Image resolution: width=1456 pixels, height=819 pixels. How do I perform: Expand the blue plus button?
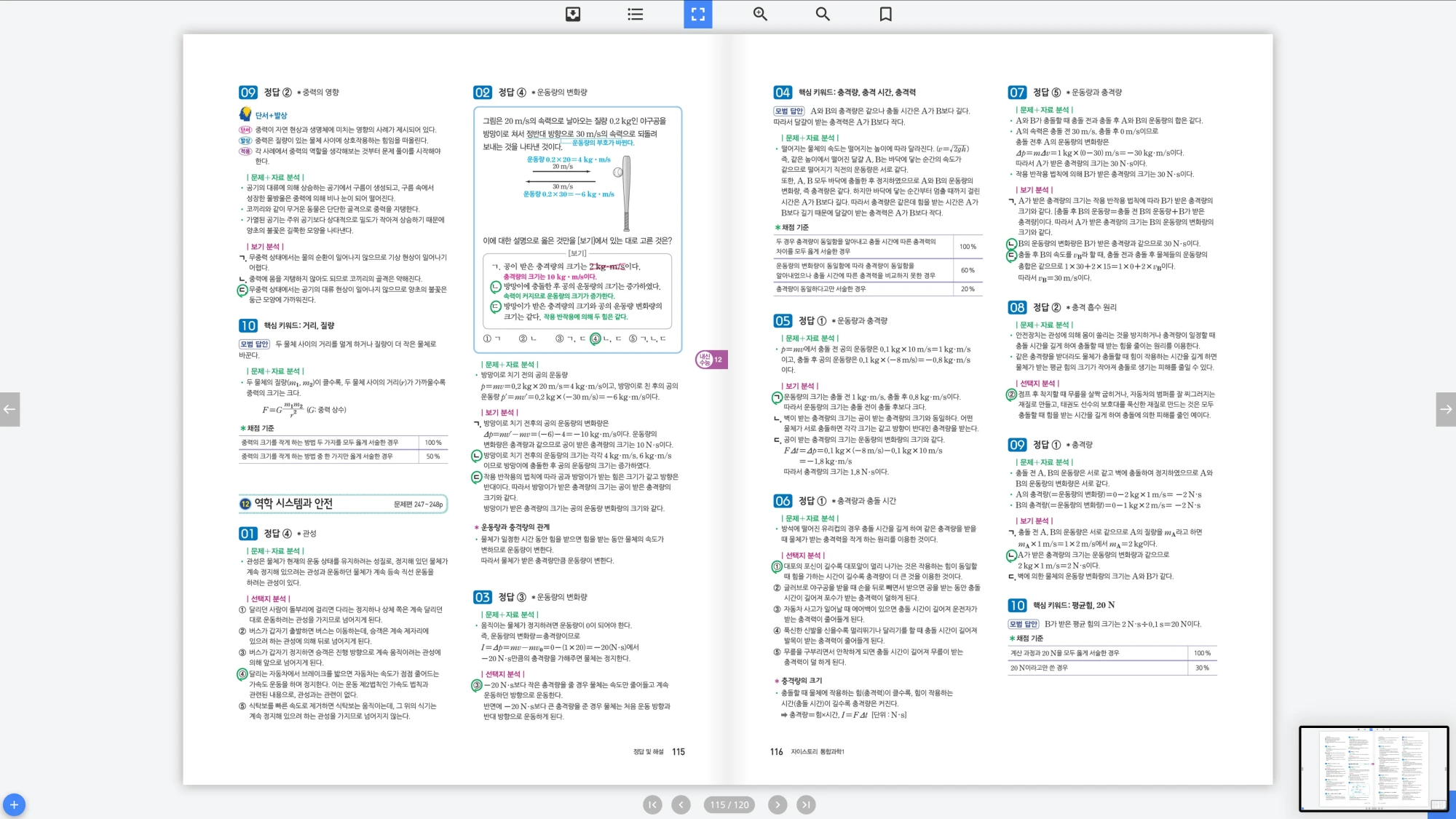[14, 804]
